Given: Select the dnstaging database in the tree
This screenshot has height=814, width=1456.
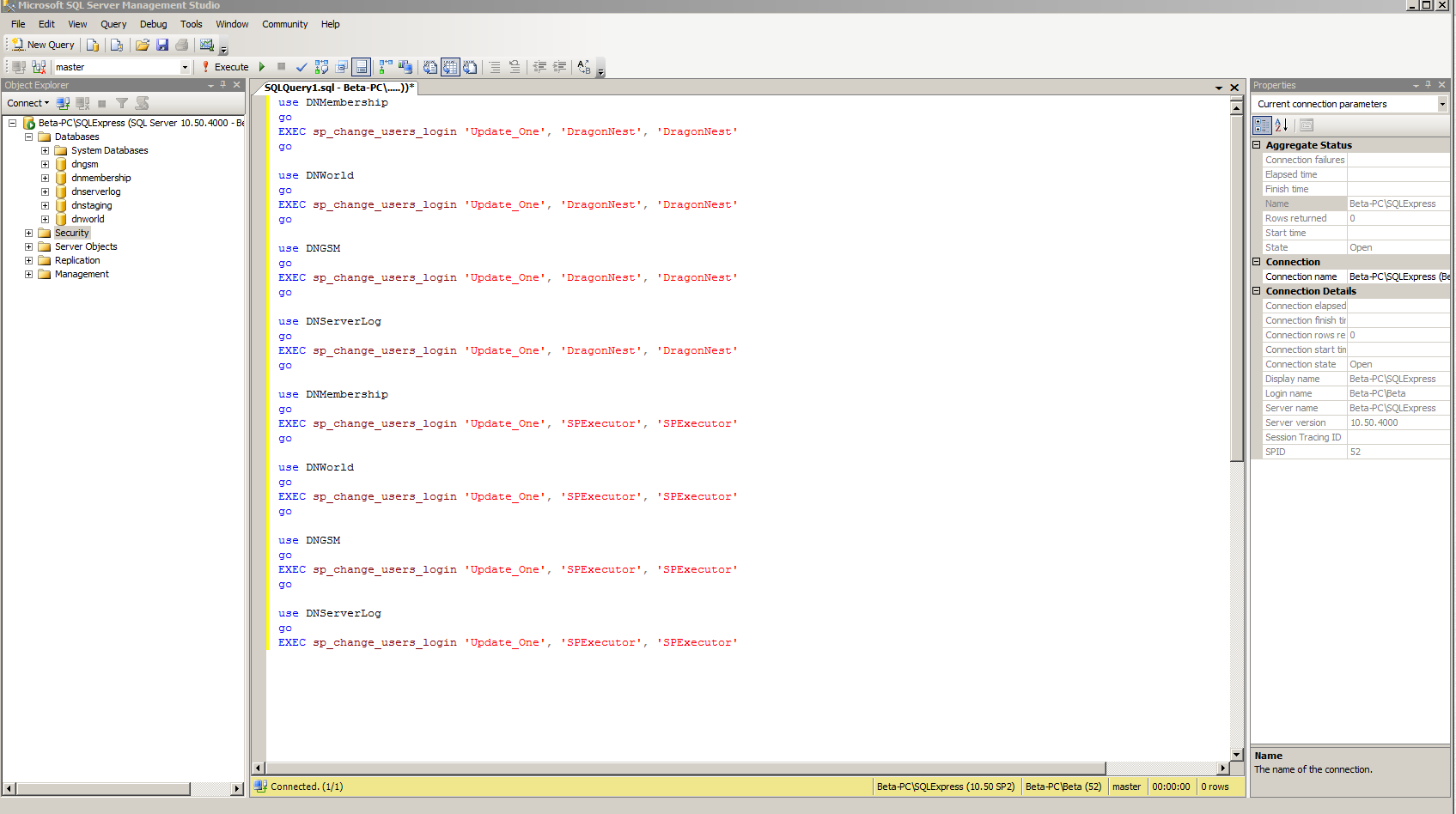Looking at the screenshot, I should tap(92, 205).
